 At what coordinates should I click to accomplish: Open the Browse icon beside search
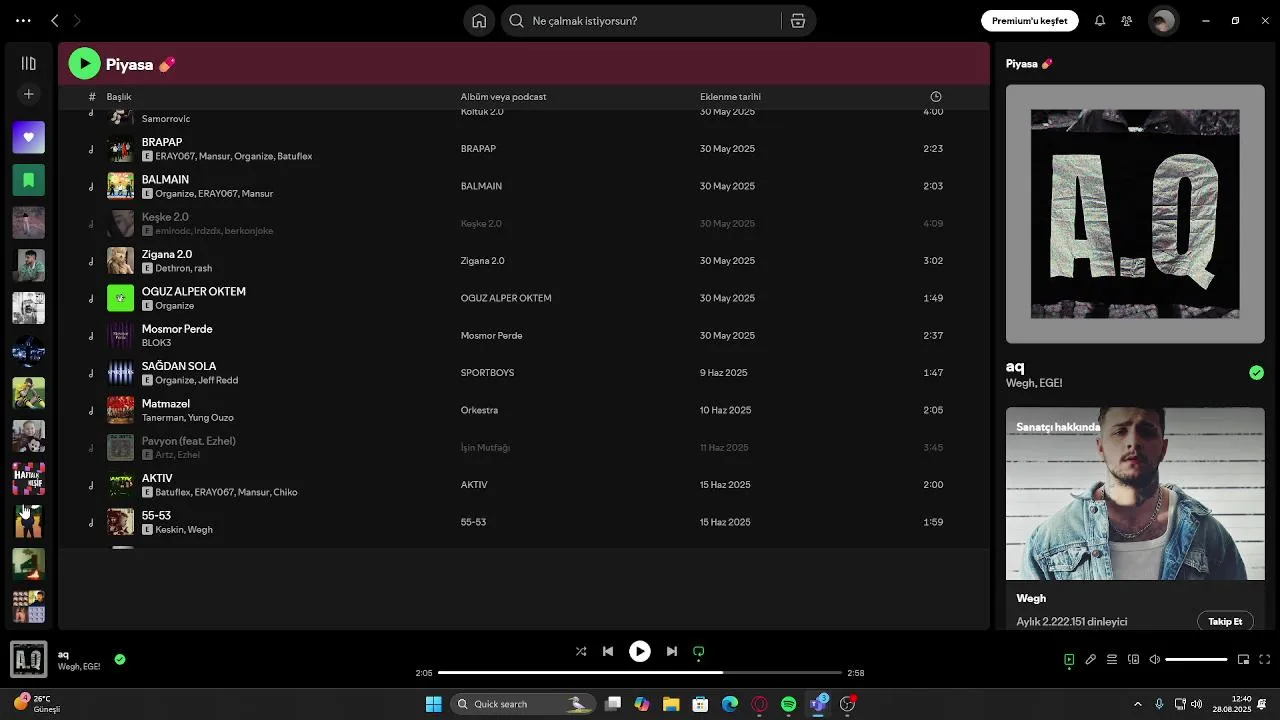coord(798,21)
